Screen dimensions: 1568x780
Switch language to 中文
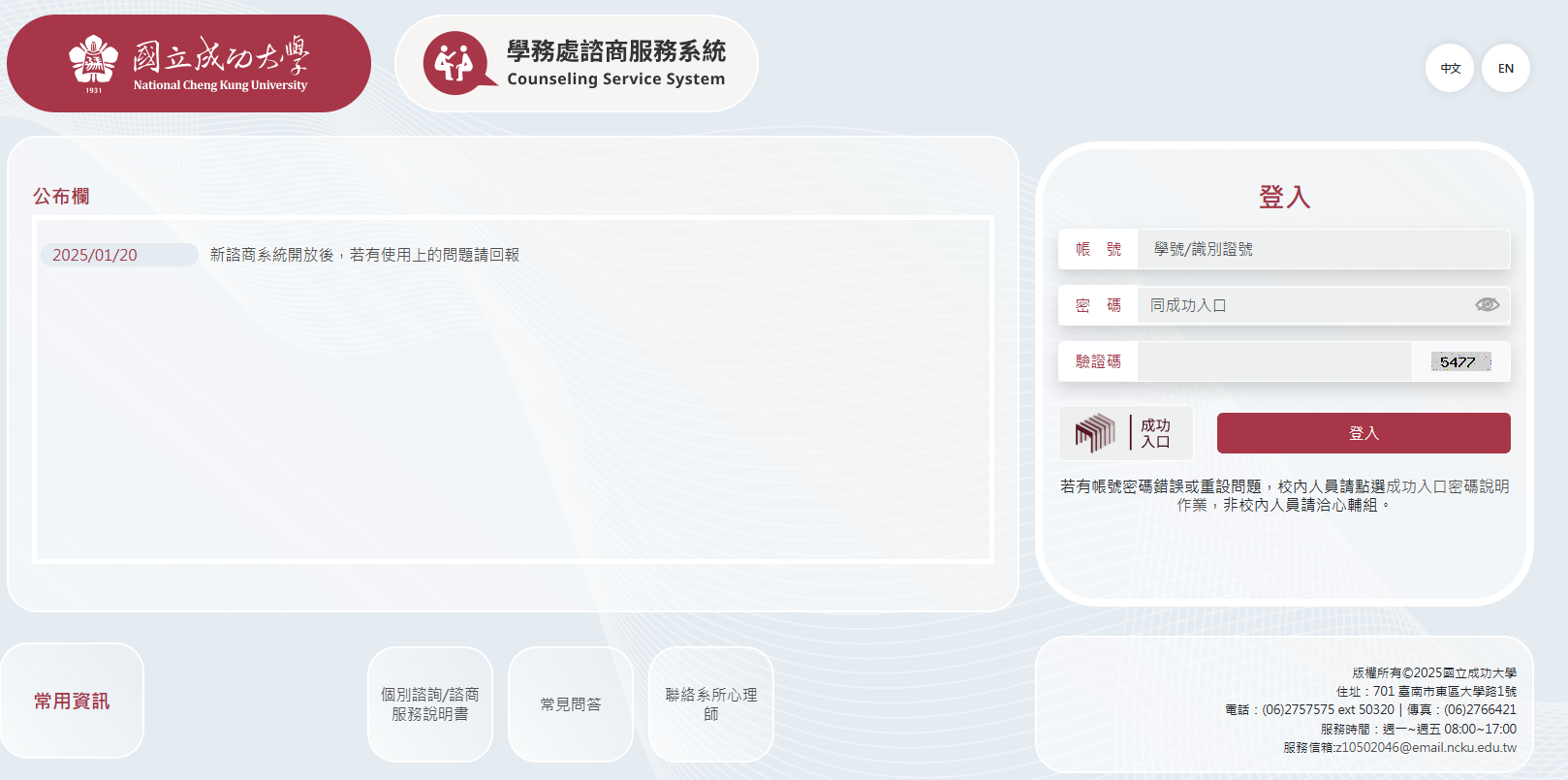pyautogui.click(x=1450, y=69)
